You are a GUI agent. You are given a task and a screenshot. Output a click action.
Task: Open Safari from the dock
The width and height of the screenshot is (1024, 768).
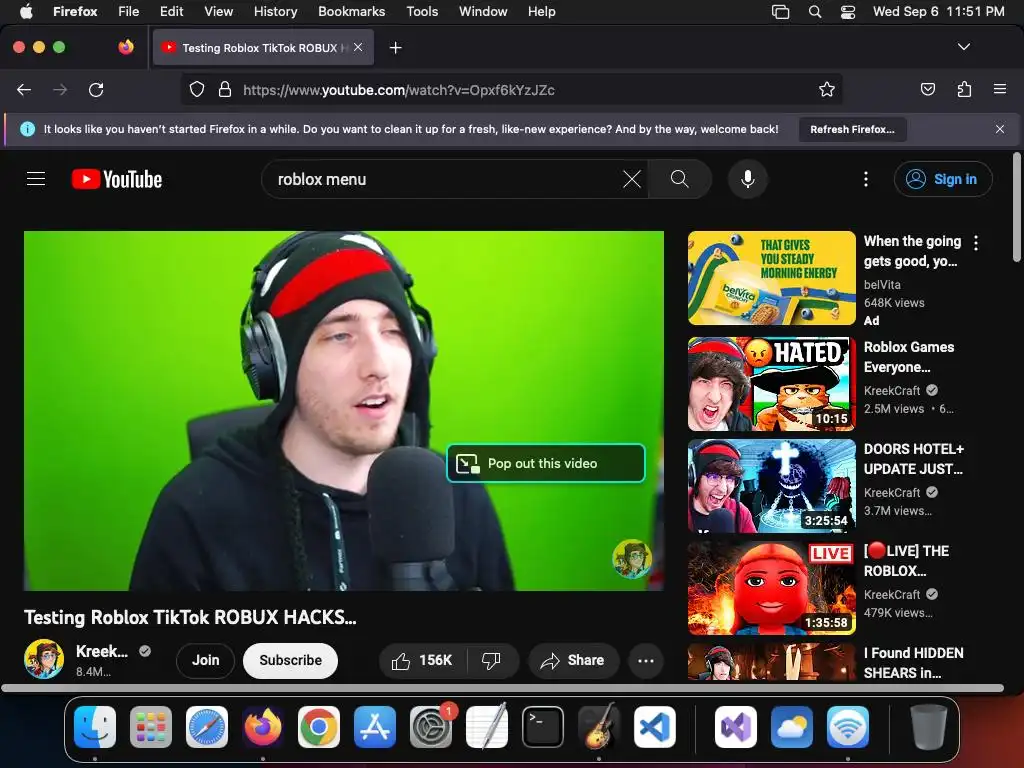pos(207,727)
